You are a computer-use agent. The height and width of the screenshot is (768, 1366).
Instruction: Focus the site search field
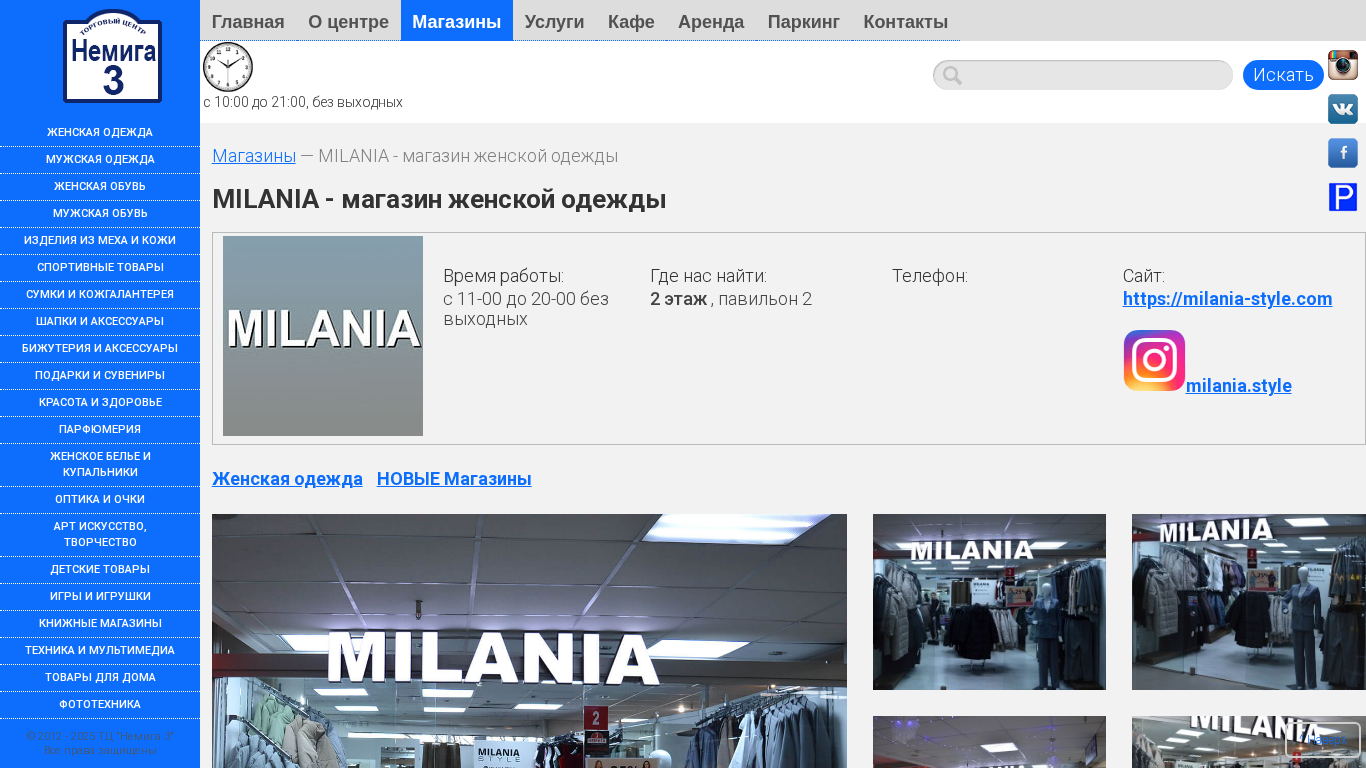(x=1083, y=75)
